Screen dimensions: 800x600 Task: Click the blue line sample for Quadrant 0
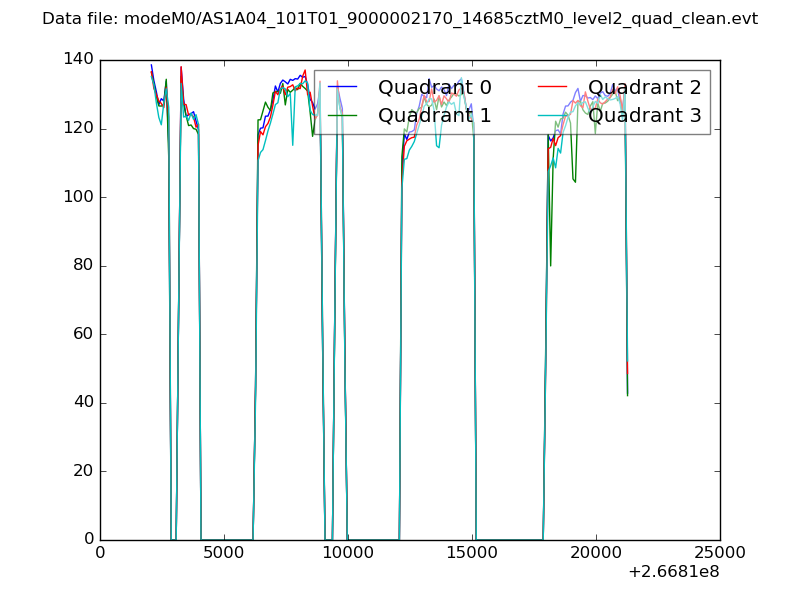[x=345, y=88]
